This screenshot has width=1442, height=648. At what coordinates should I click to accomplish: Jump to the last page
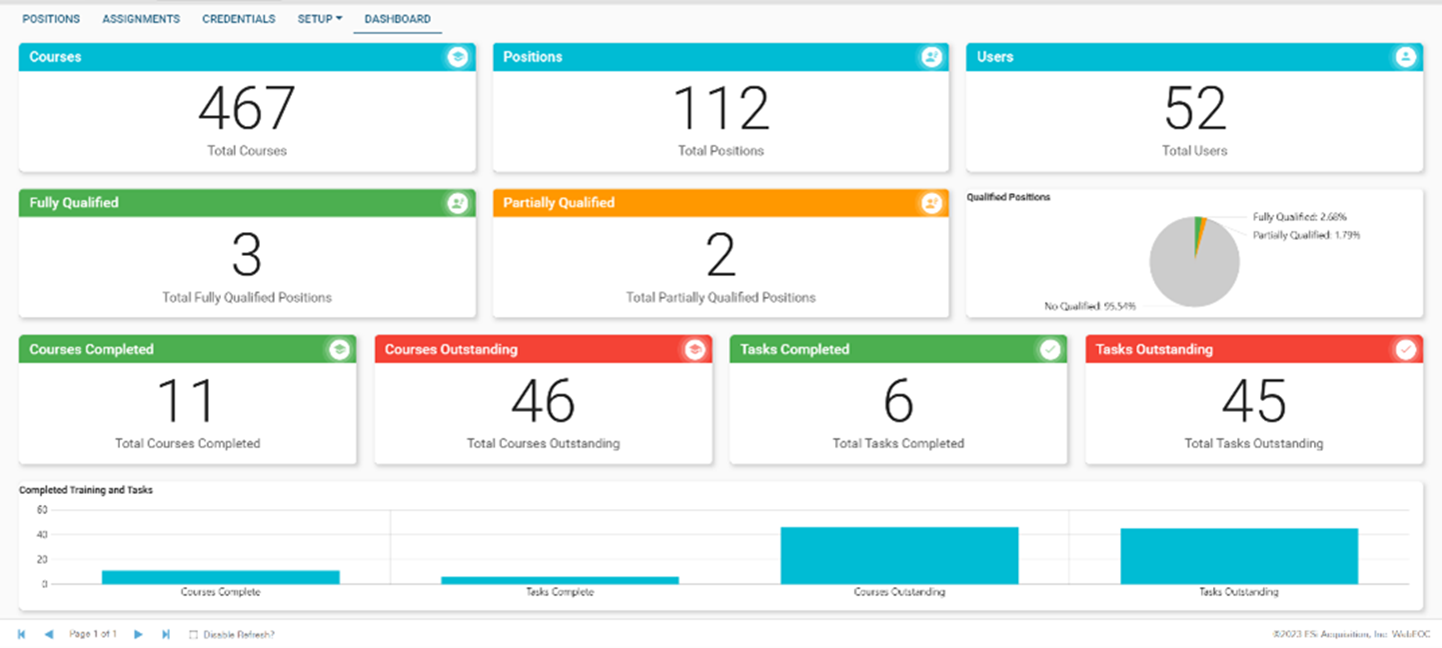[165, 633]
